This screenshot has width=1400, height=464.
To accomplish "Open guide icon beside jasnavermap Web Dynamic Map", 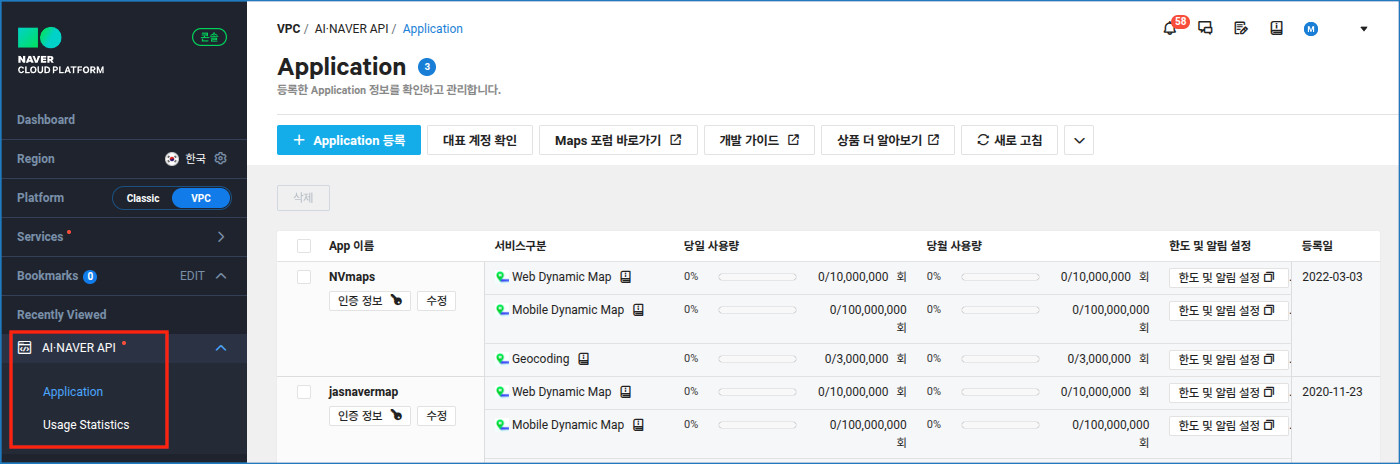I will [626, 392].
